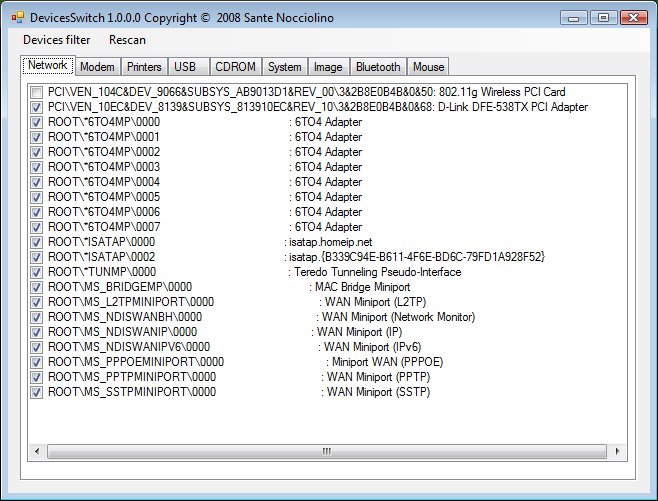Open the Printers tab
658x501 pixels.
144,67
